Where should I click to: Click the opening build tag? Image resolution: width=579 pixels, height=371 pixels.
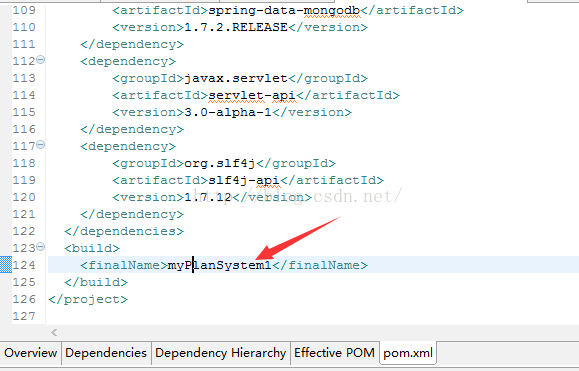coord(92,248)
